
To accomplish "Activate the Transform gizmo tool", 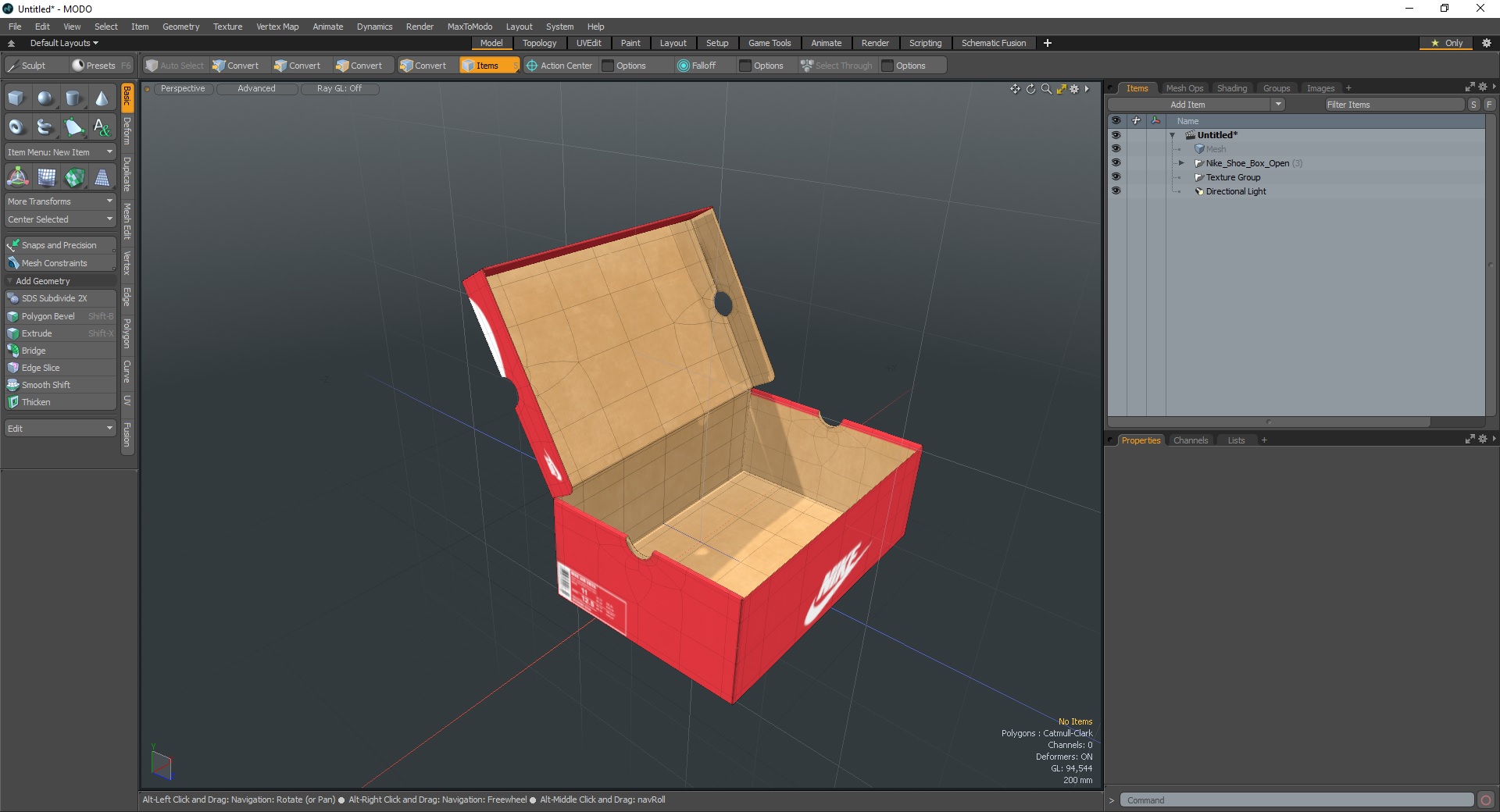I will pyautogui.click(x=17, y=178).
